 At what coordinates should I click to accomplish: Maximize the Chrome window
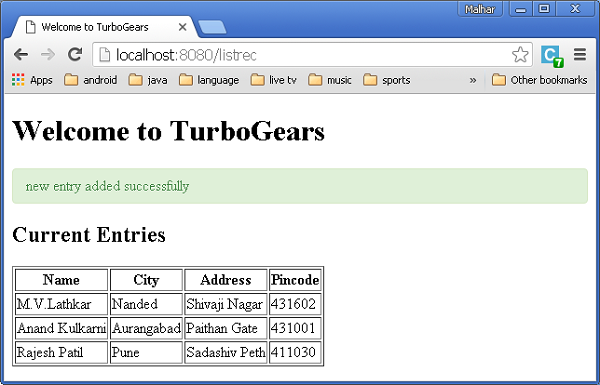click(x=544, y=9)
